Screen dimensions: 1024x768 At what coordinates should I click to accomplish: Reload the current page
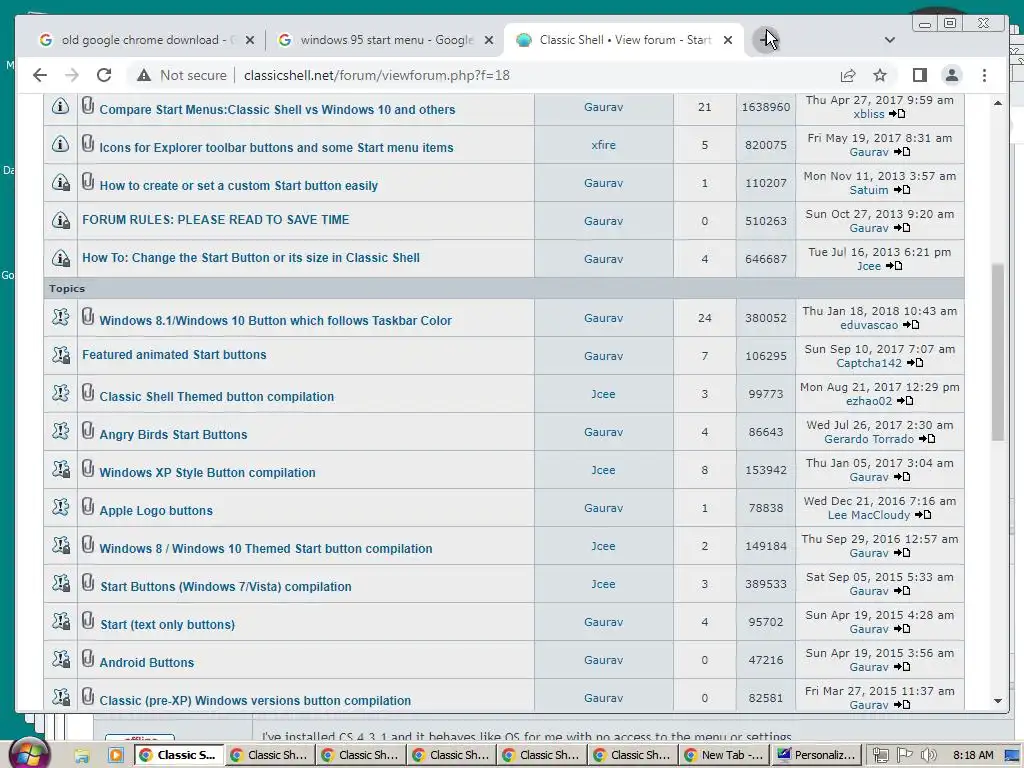(104, 75)
